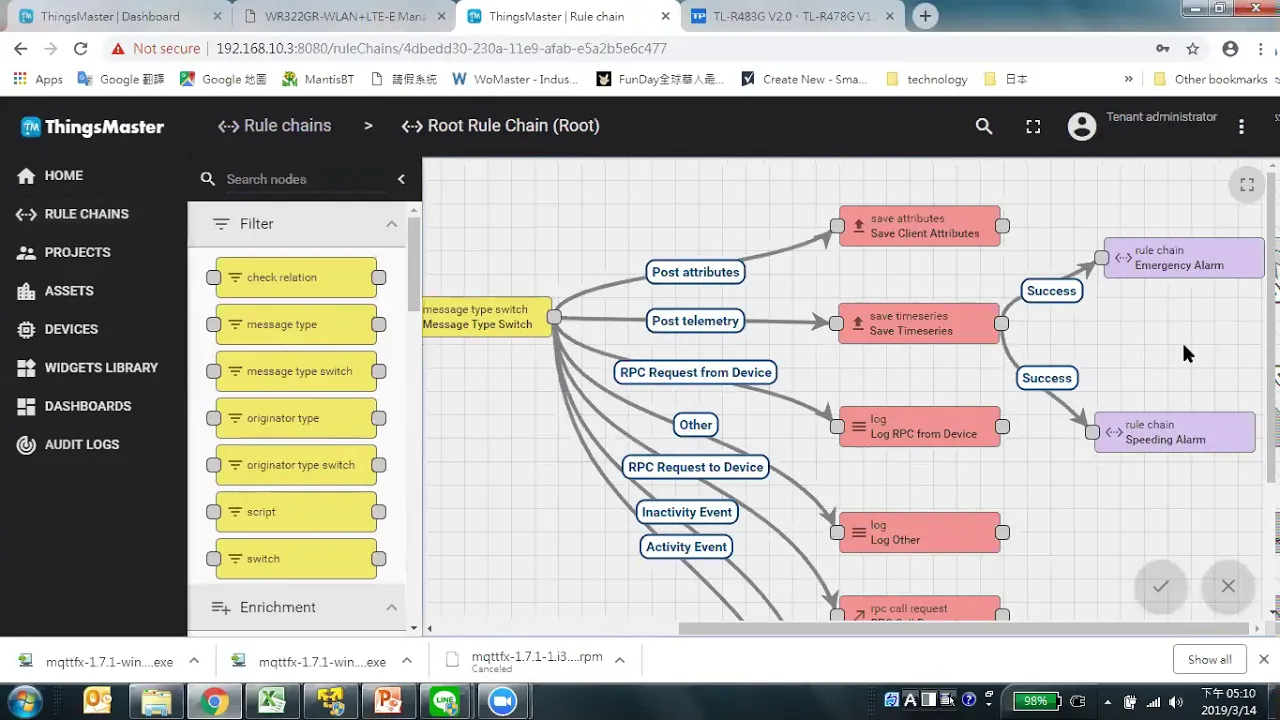1280x720 pixels.
Task: Open the three-dot more options menu
Action: click(x=1241, y=126)
